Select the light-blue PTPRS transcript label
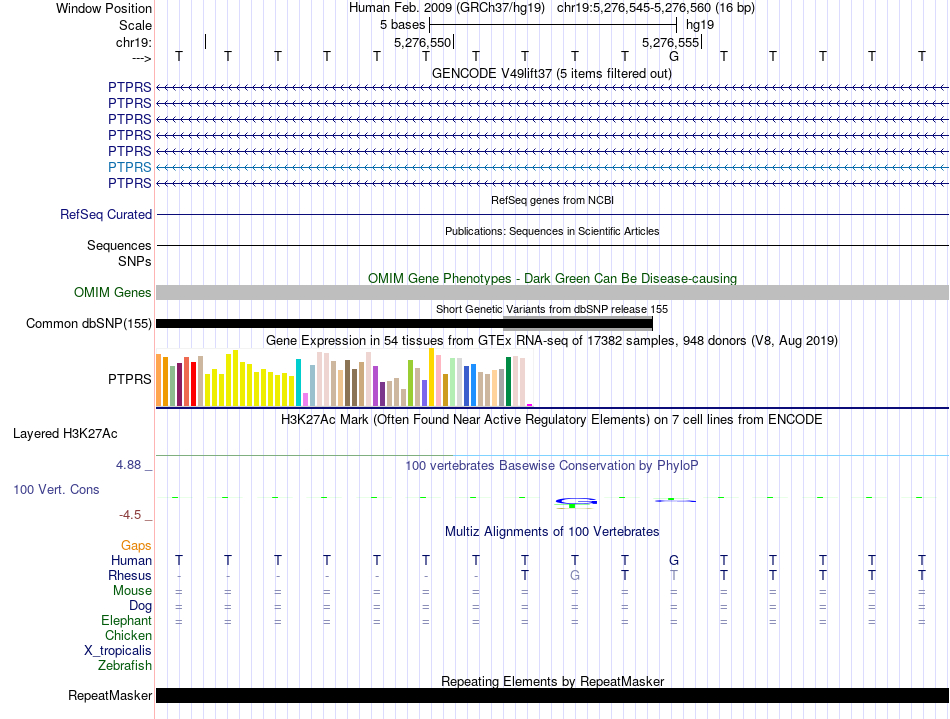This screenshot has height=719, width=950. click(x=130, y=167)
